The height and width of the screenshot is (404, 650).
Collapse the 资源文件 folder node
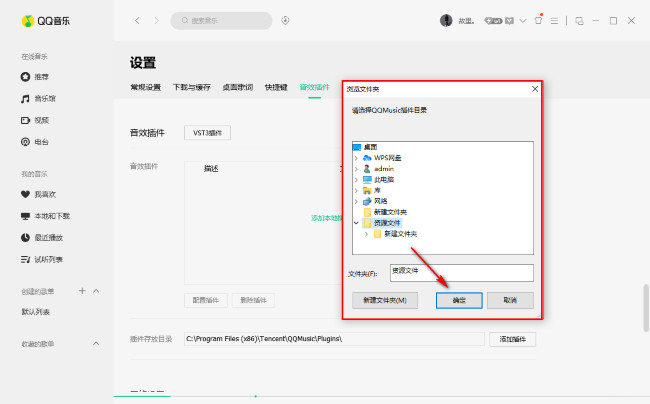(357, 223)
